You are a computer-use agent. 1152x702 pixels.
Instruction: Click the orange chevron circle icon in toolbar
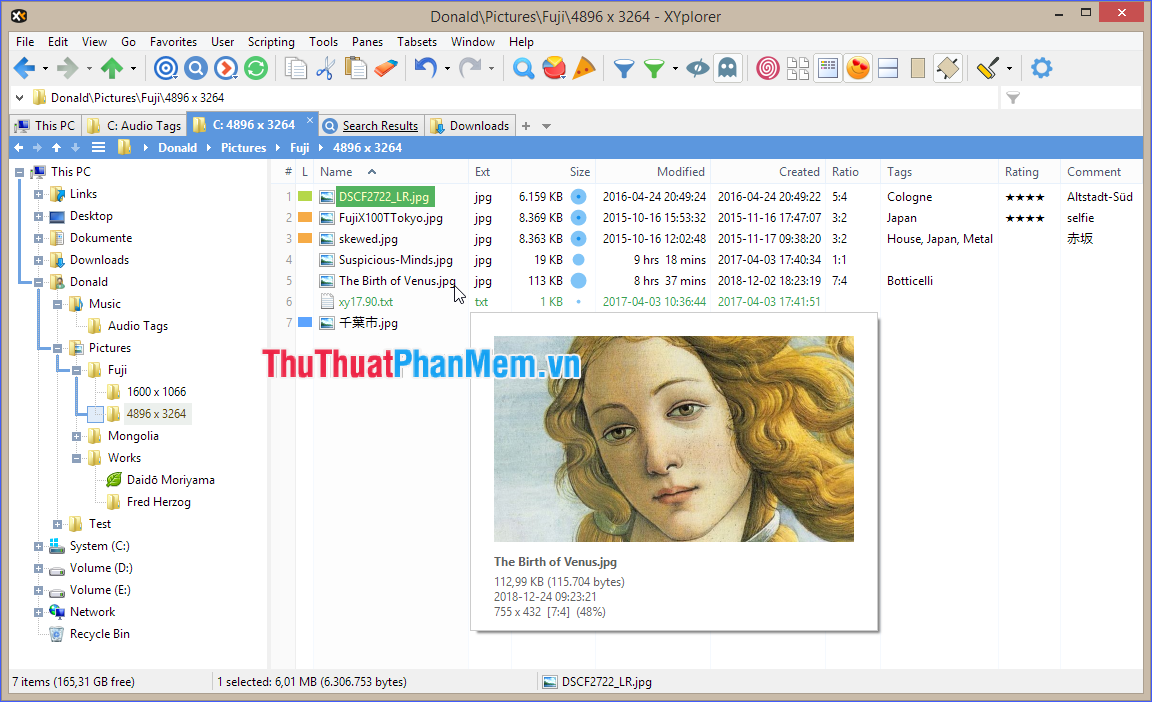click(226, 68)
